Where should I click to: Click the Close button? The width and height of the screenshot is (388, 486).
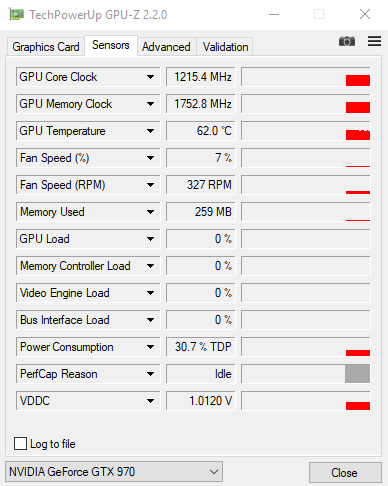(x=345, y=473)
